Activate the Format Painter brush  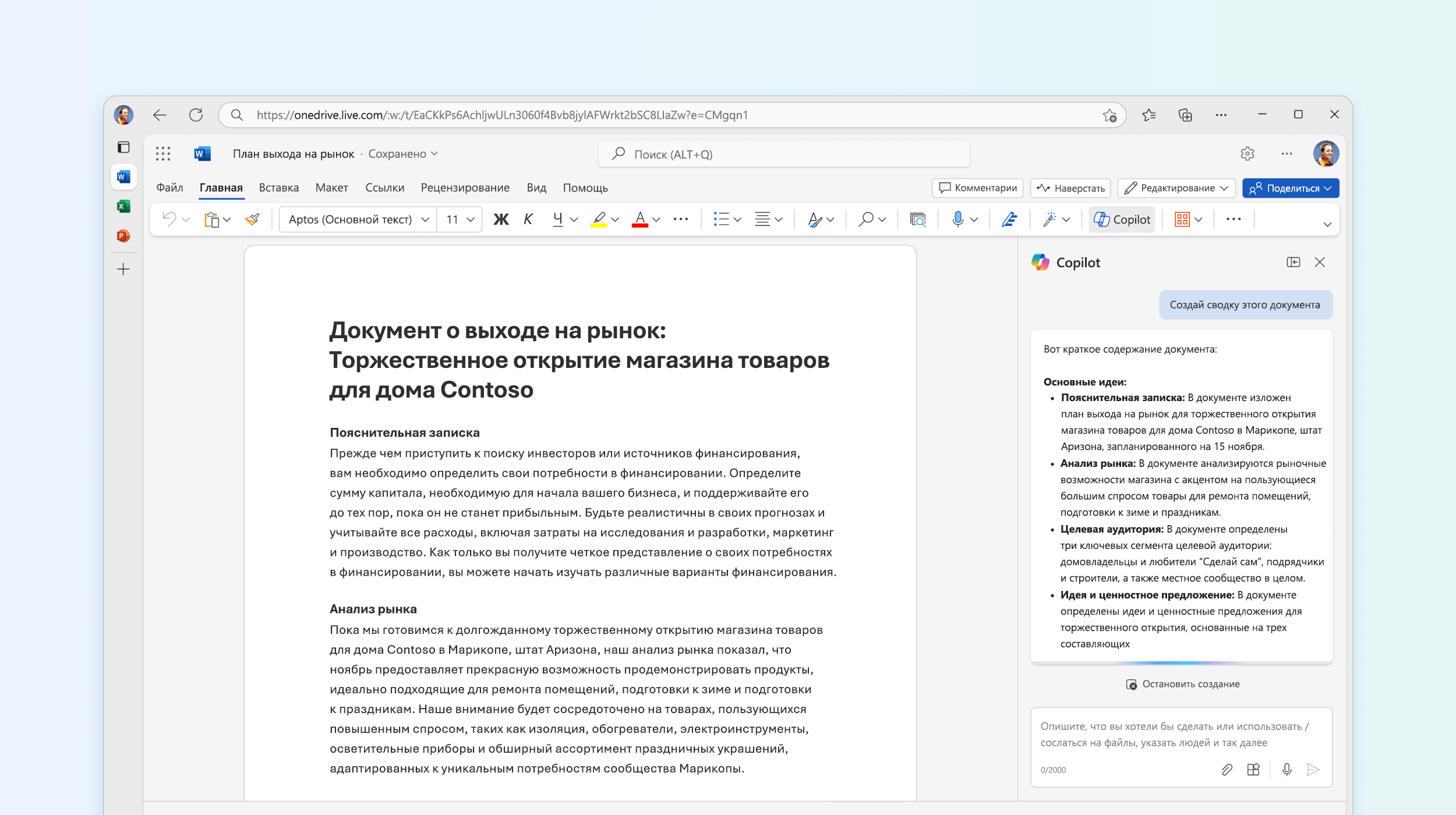[252, 219]
